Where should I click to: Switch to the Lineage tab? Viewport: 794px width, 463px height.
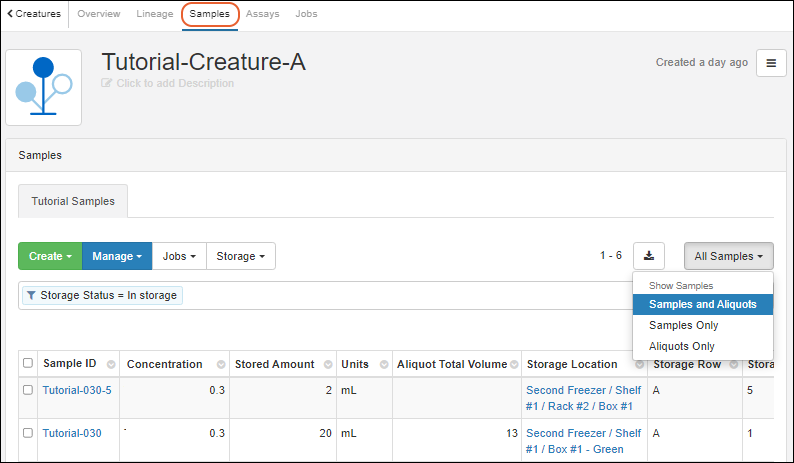(x=154, y=14)
